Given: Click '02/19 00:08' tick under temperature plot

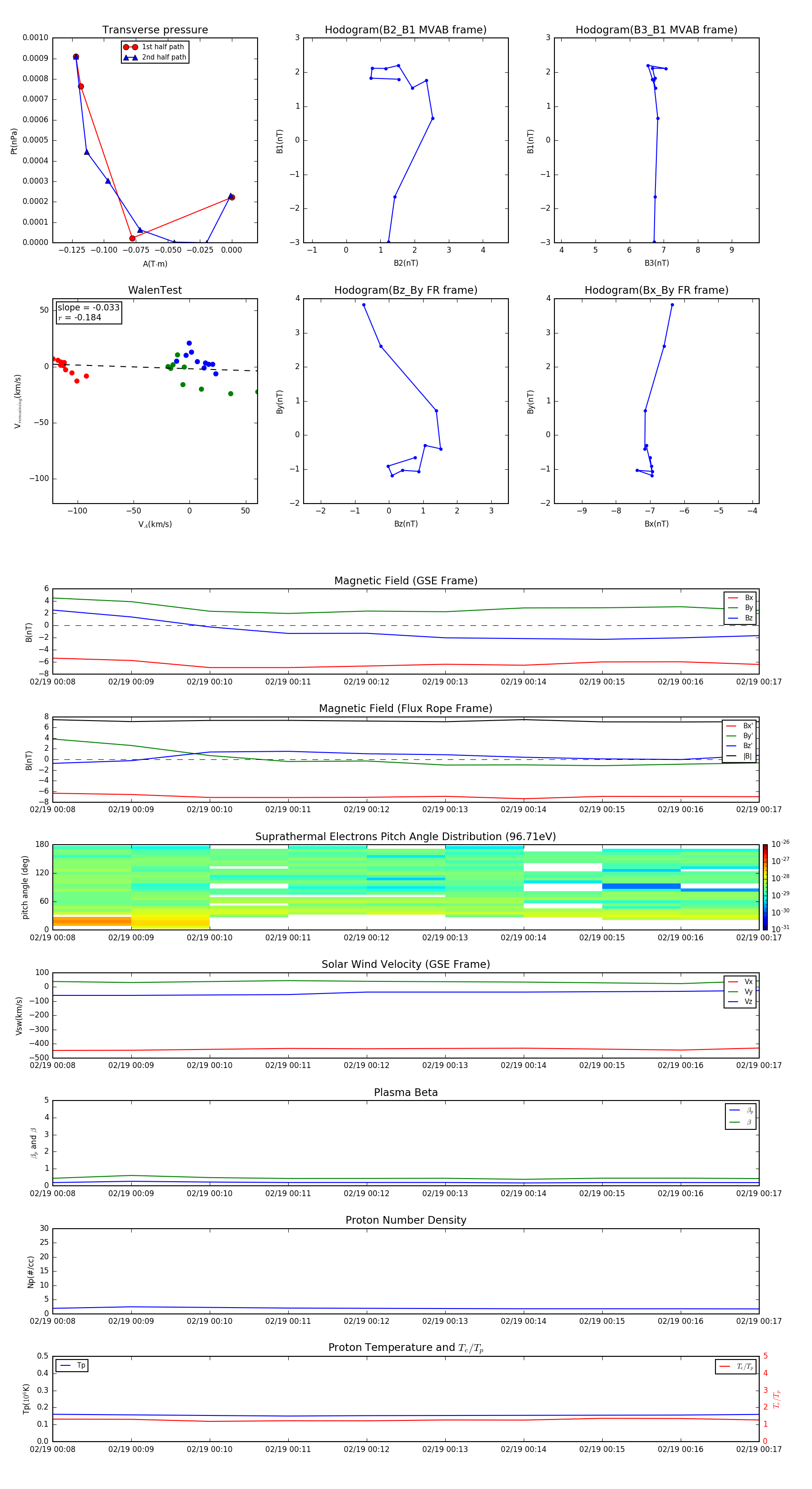Looking at the screenshot, I should tap(53, 1449).
